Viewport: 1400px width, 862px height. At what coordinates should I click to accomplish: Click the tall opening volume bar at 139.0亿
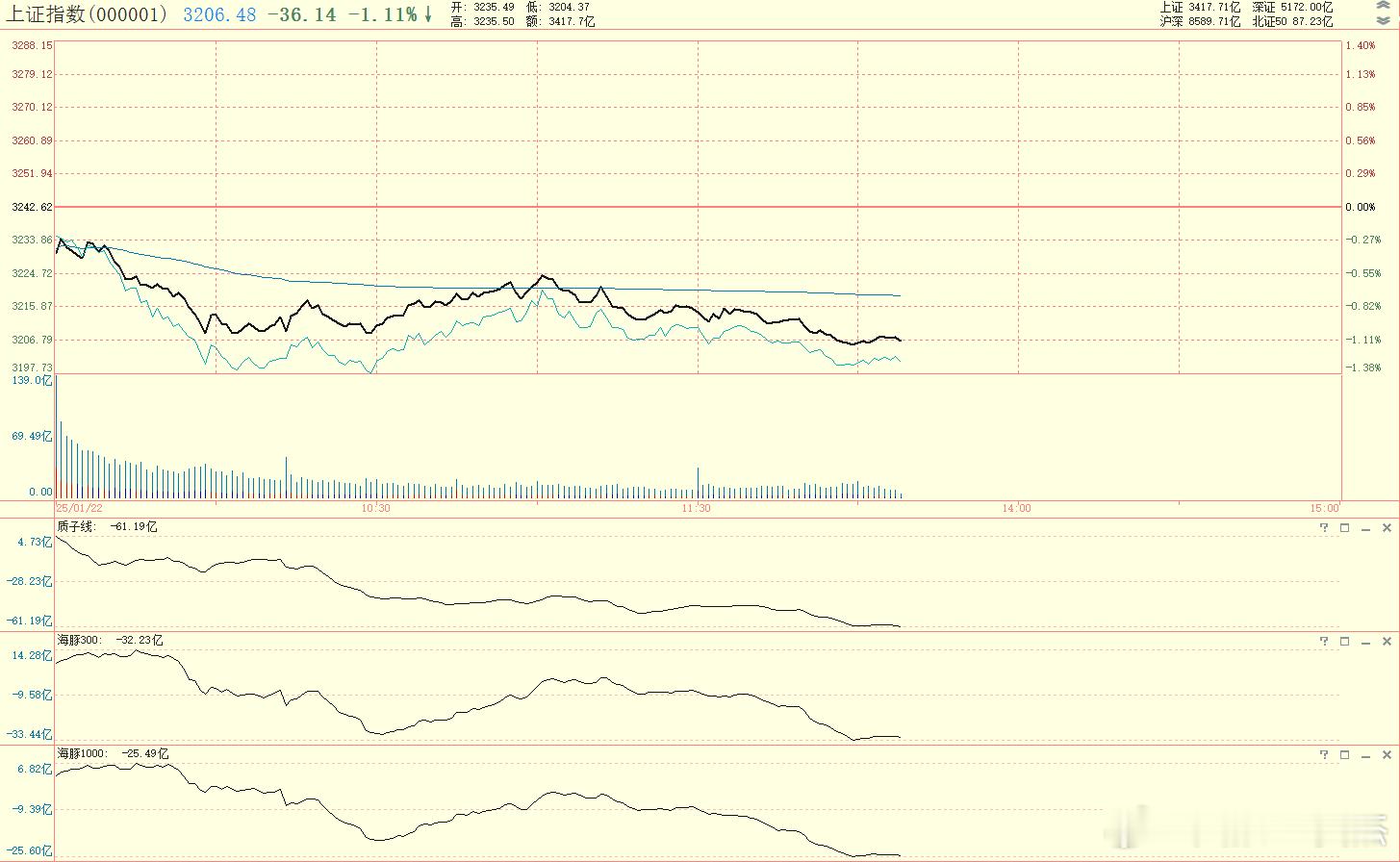click(x=57, y=438)
